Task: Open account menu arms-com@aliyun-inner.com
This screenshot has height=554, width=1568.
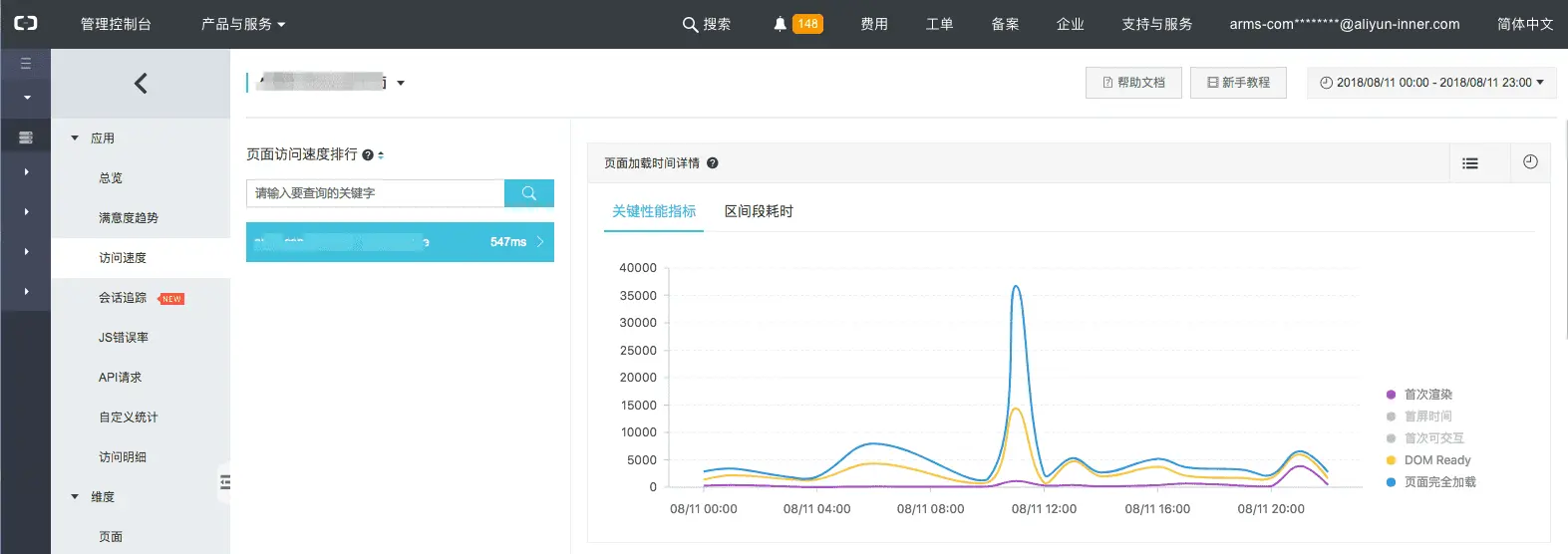Action: tap(1345, 24)
